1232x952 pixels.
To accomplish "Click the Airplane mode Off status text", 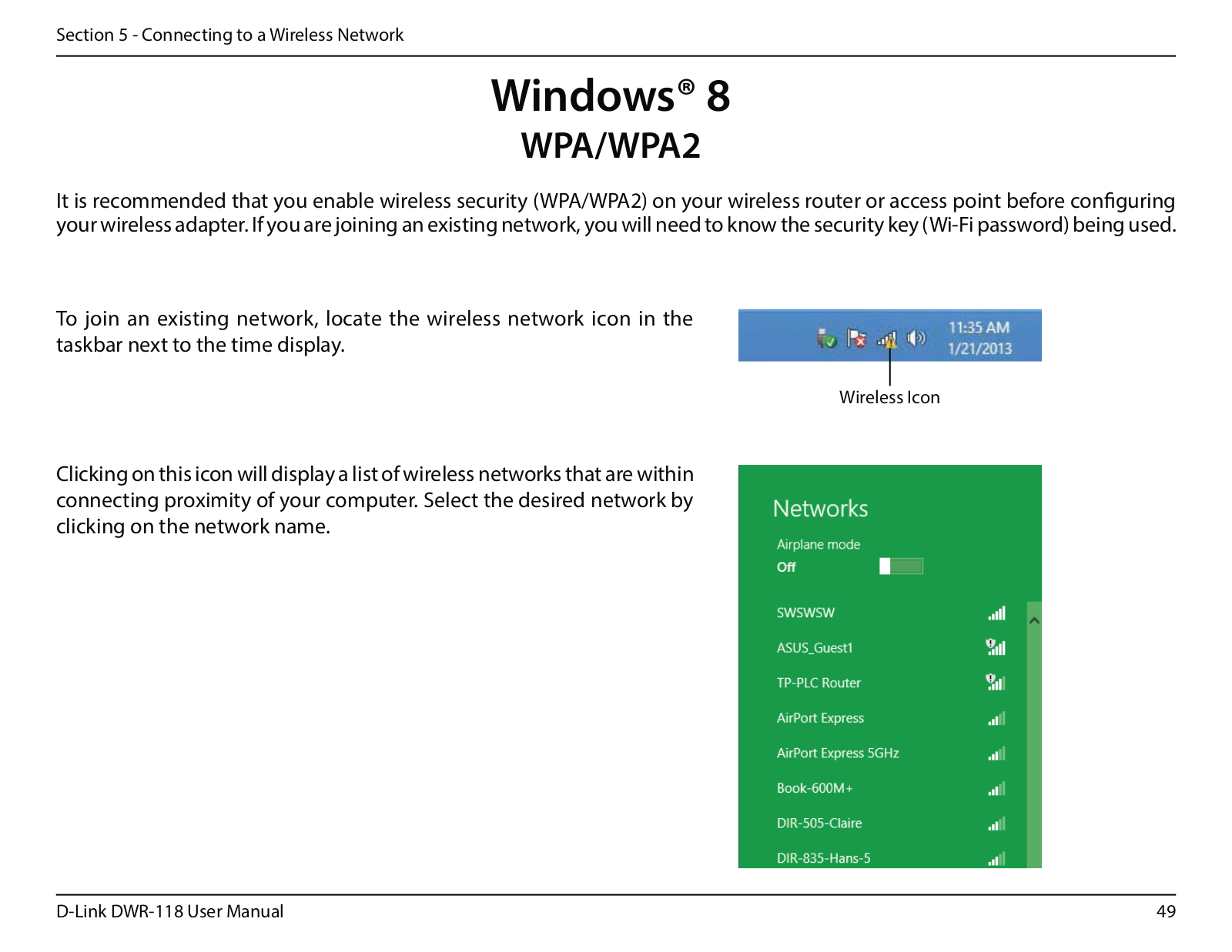I will click(786, 567).
